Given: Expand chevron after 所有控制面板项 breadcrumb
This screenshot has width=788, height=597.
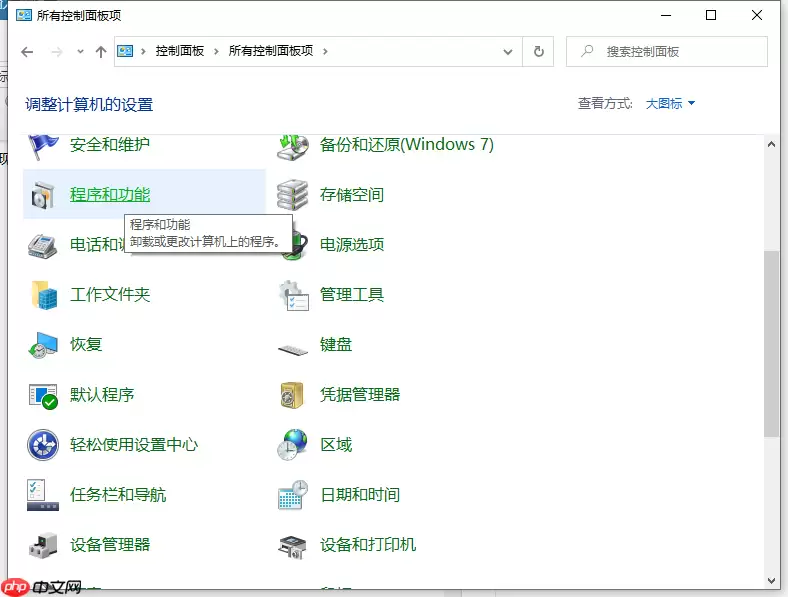Looking at the screenshot, I should tap(325, 51).
